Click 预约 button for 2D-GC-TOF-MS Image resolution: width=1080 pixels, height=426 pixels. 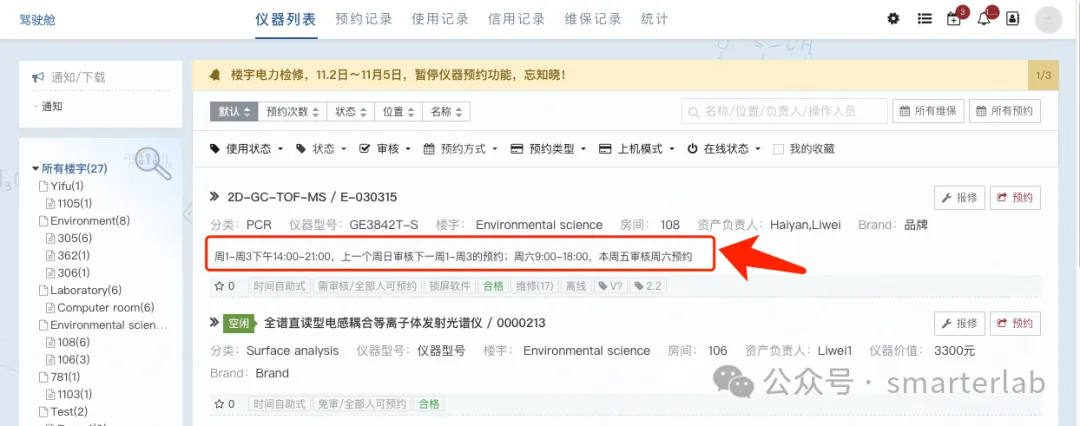click(1015, 198)
